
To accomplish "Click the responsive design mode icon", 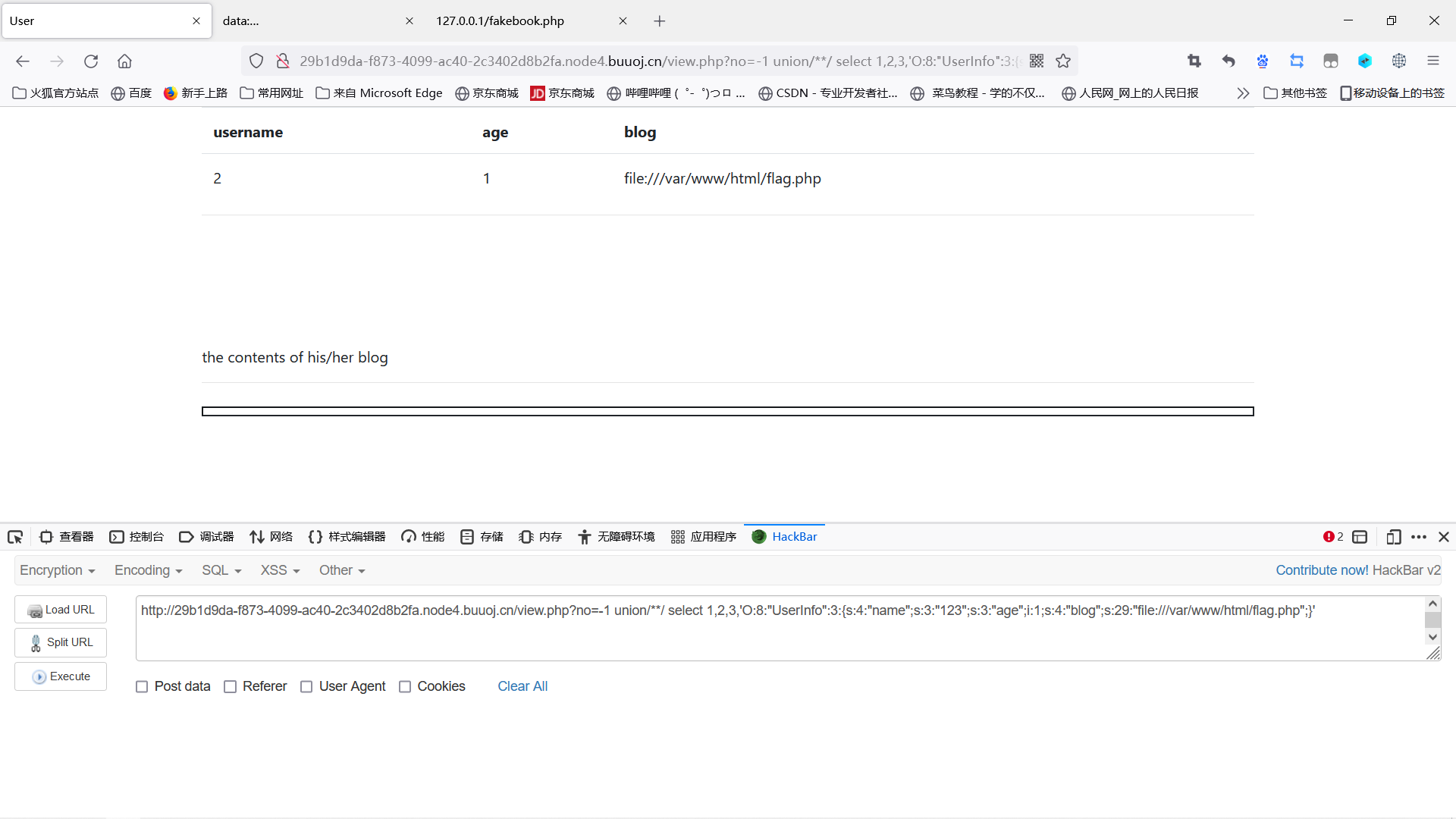I will (x=1393, y=537).
